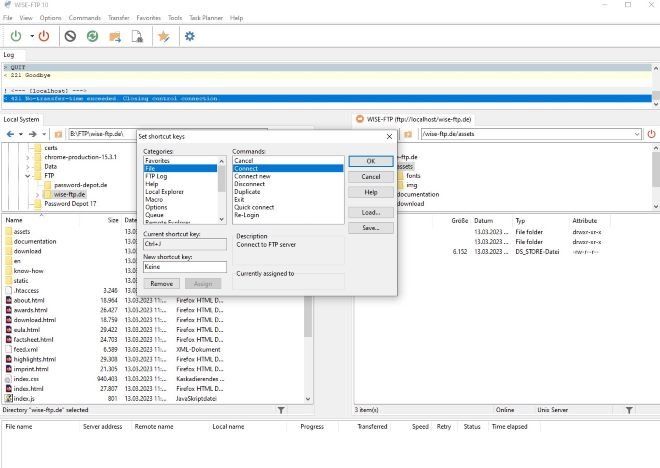Image resolution: width=660 pixels, height=468 pixels.
Task: Expand the wise-ftp.de local tree folder
Action: click(37, 195)
